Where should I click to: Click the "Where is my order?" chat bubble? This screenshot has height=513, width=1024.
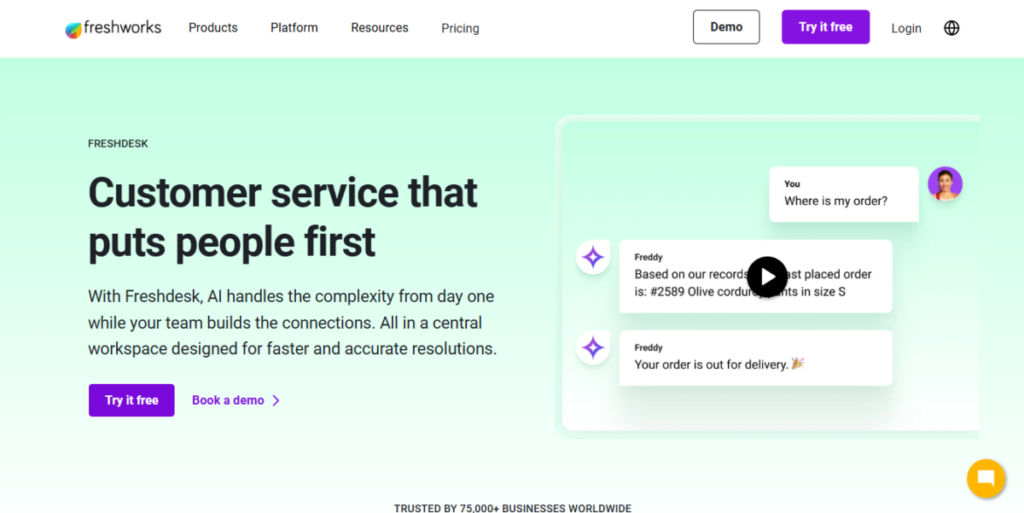click(x=843, y=194)
